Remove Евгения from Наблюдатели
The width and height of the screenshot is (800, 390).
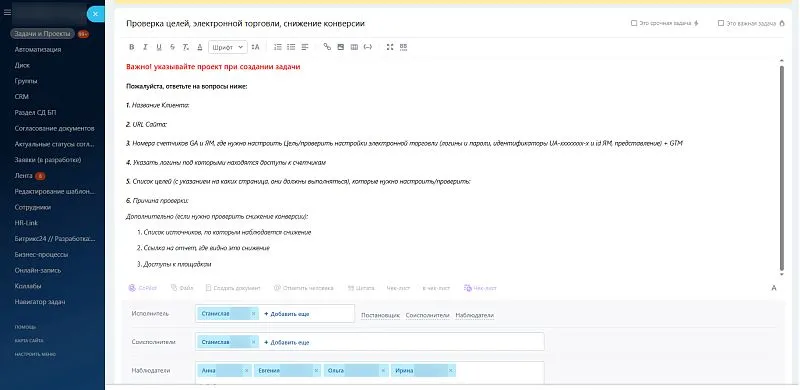click(x=316, y=371)
